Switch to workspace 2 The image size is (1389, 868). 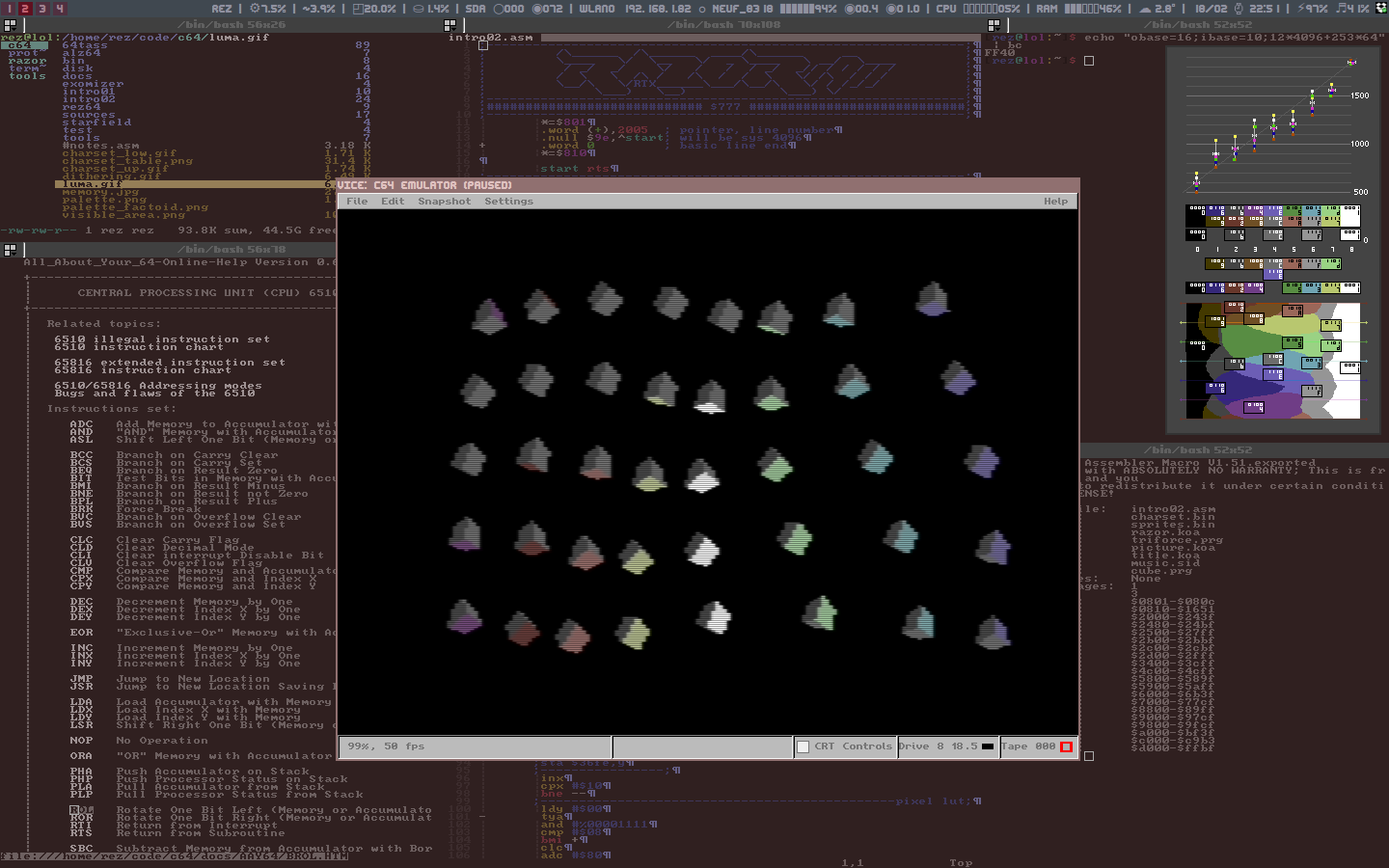click(25, 8)
